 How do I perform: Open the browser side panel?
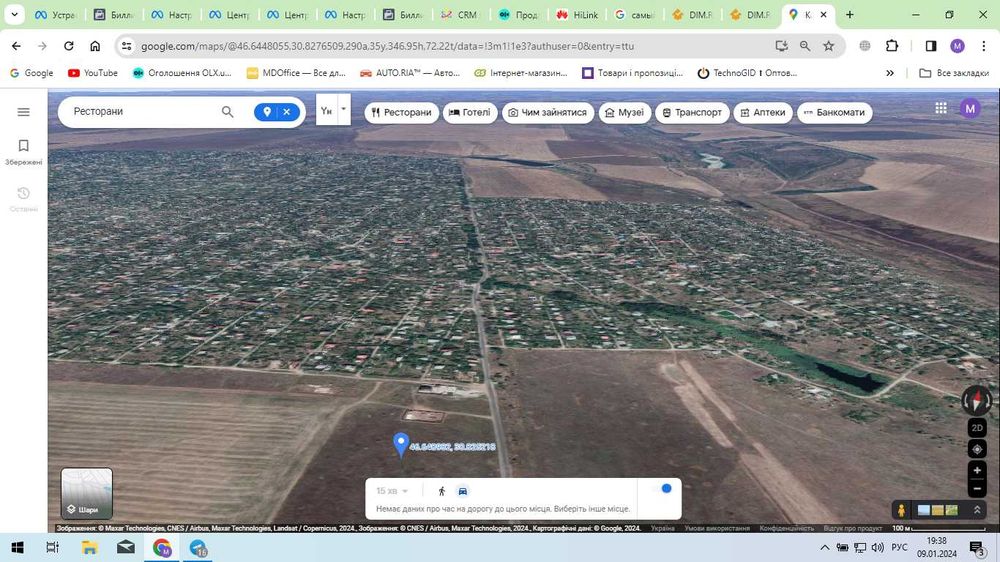pyautogui.click(x=930, y=46)
